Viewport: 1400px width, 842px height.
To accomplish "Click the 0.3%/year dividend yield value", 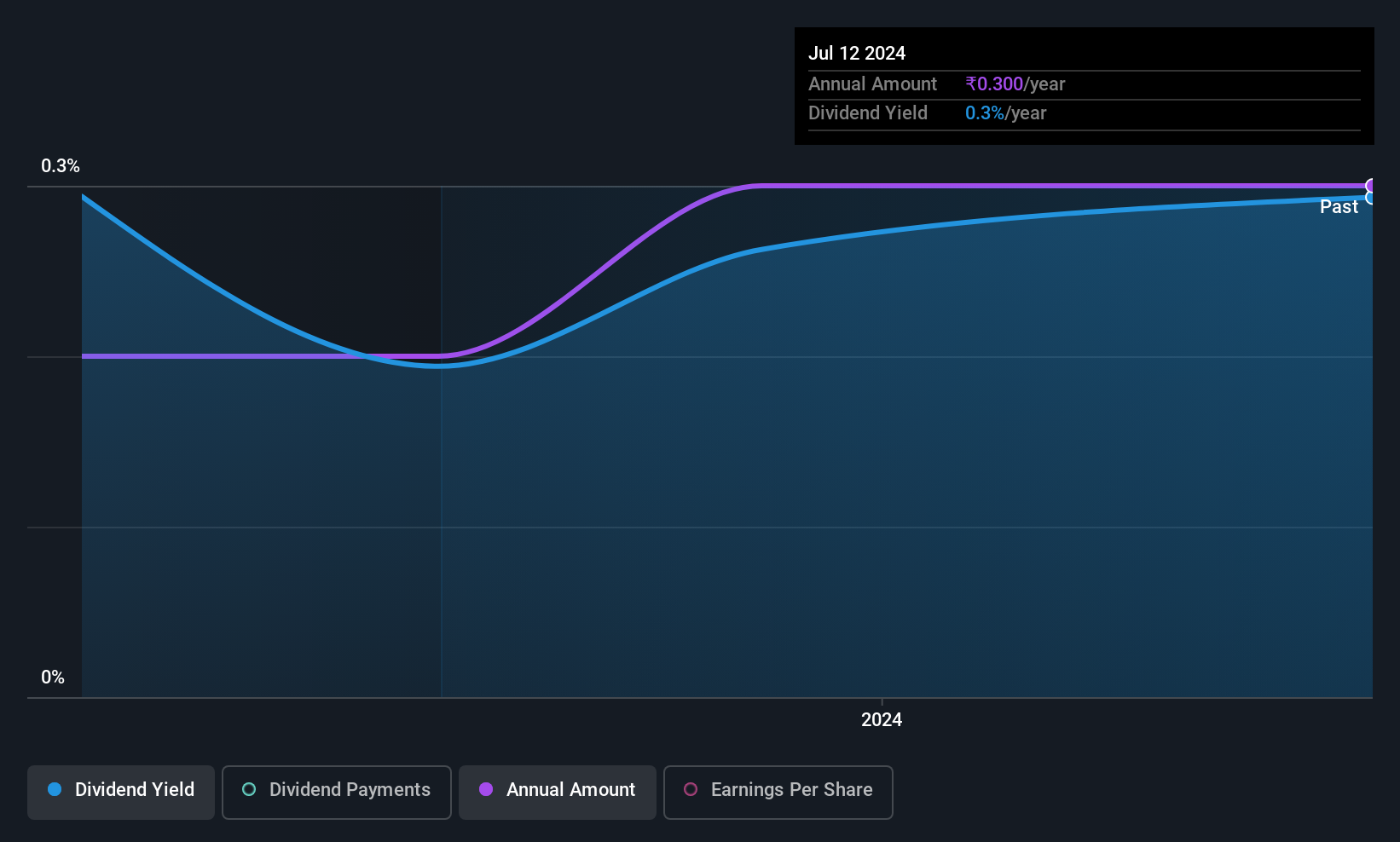I will (x=1006, y=113).
